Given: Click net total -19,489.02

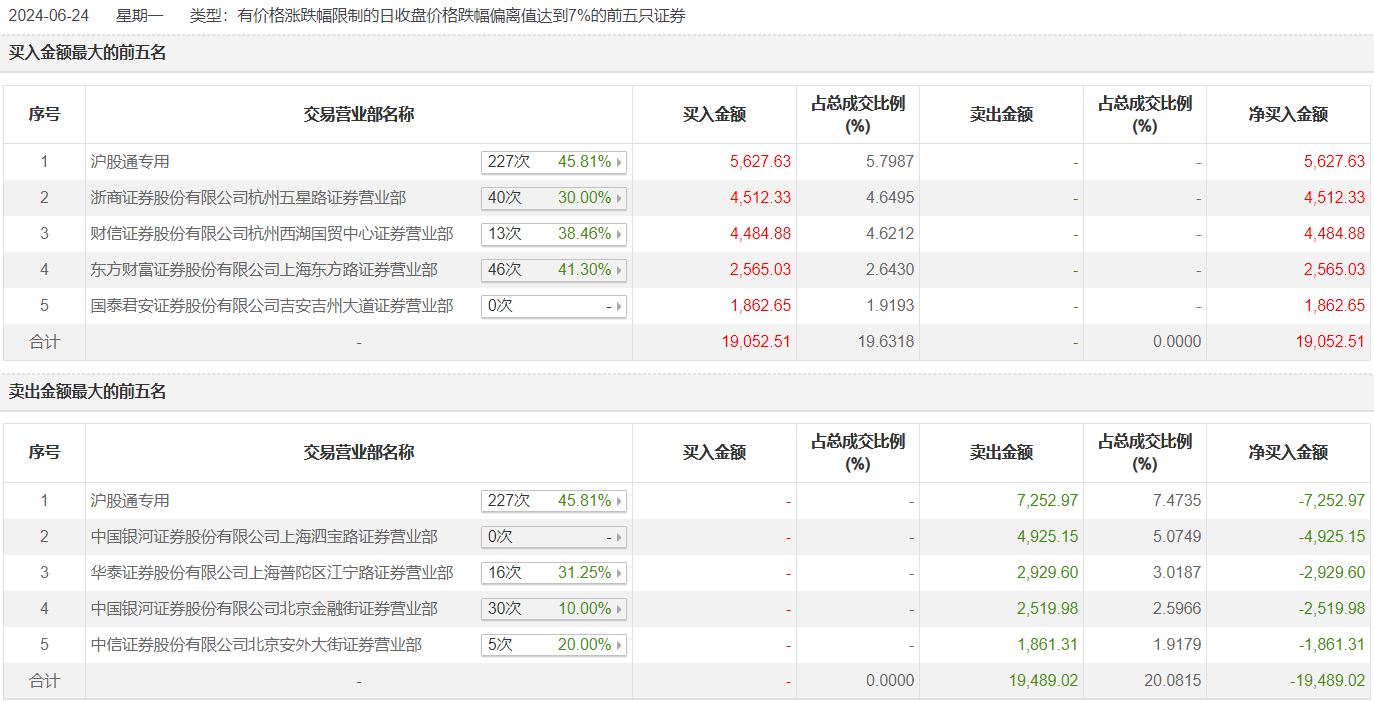Looking at the screenshot, I should coord(1327,681).
